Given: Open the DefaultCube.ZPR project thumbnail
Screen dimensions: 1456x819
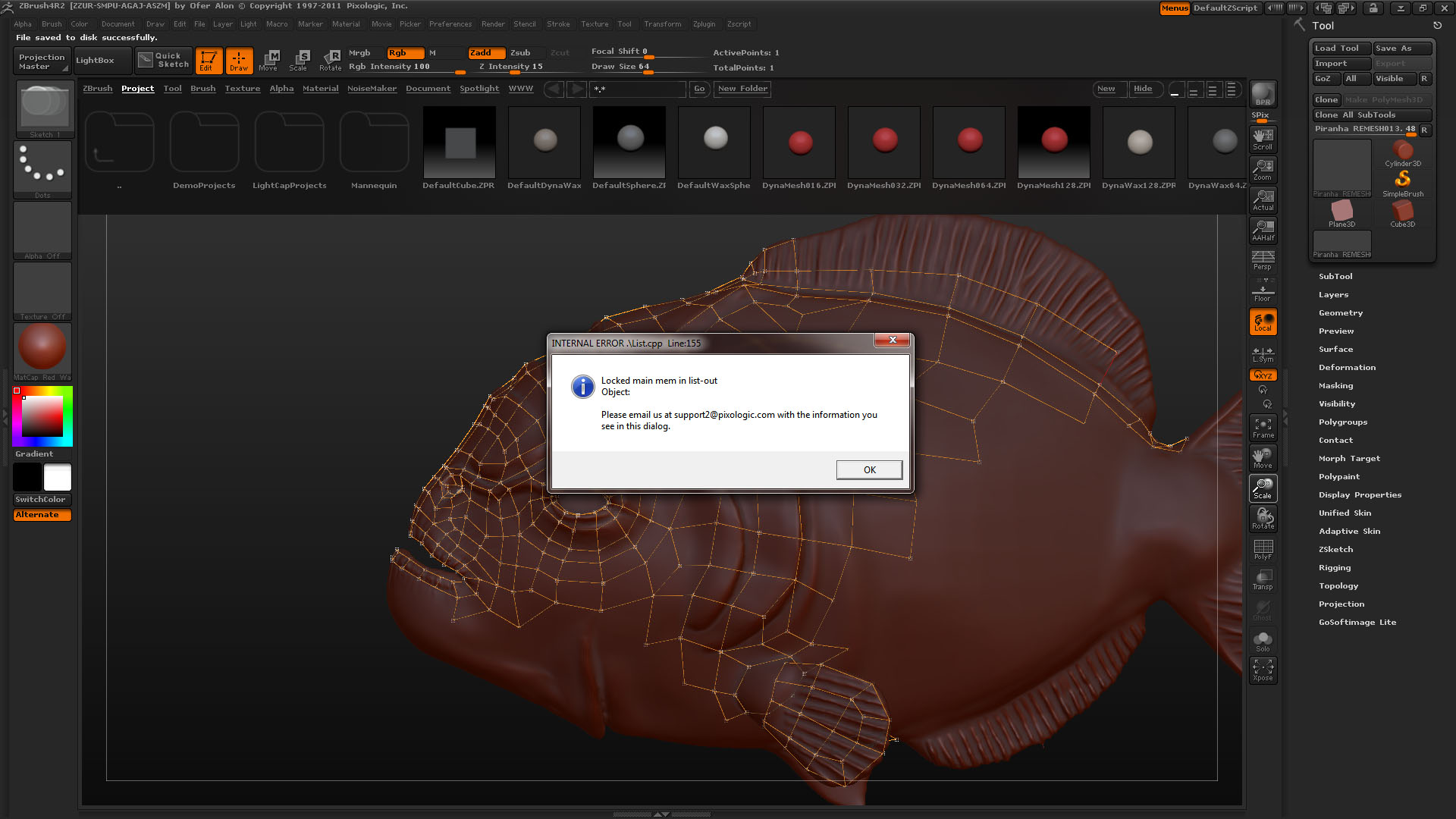Looking at the screenshot, I should (x=459, y=143).
